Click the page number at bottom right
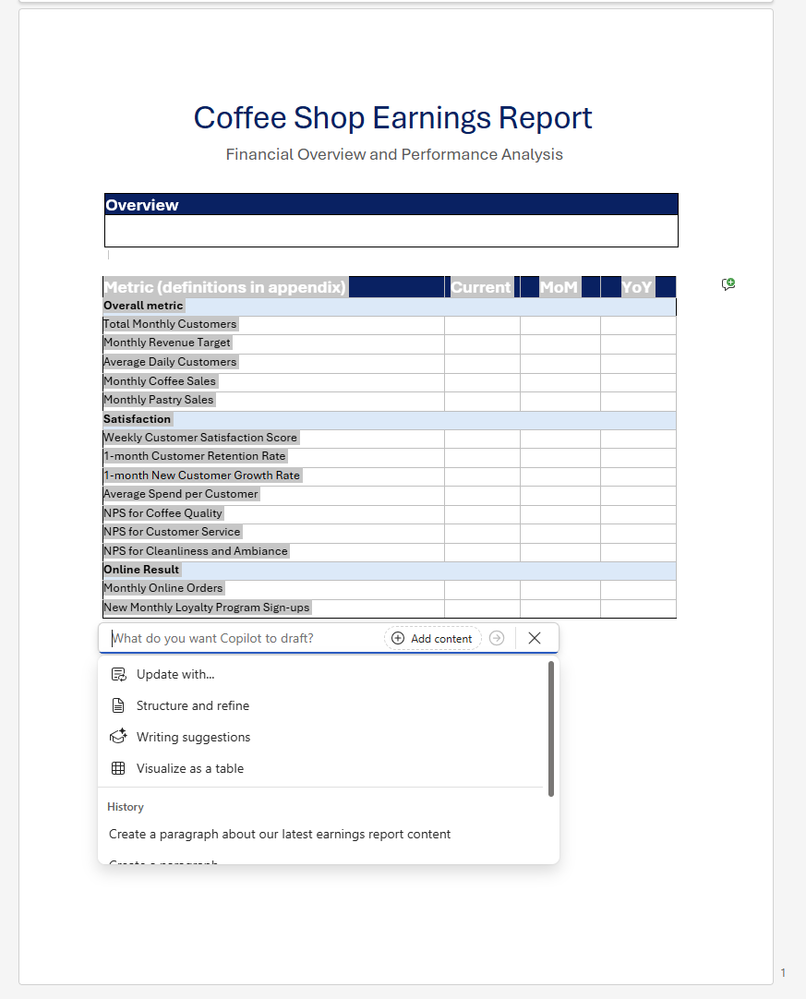This screenshot has height=999, width=806. pos(782,971)
